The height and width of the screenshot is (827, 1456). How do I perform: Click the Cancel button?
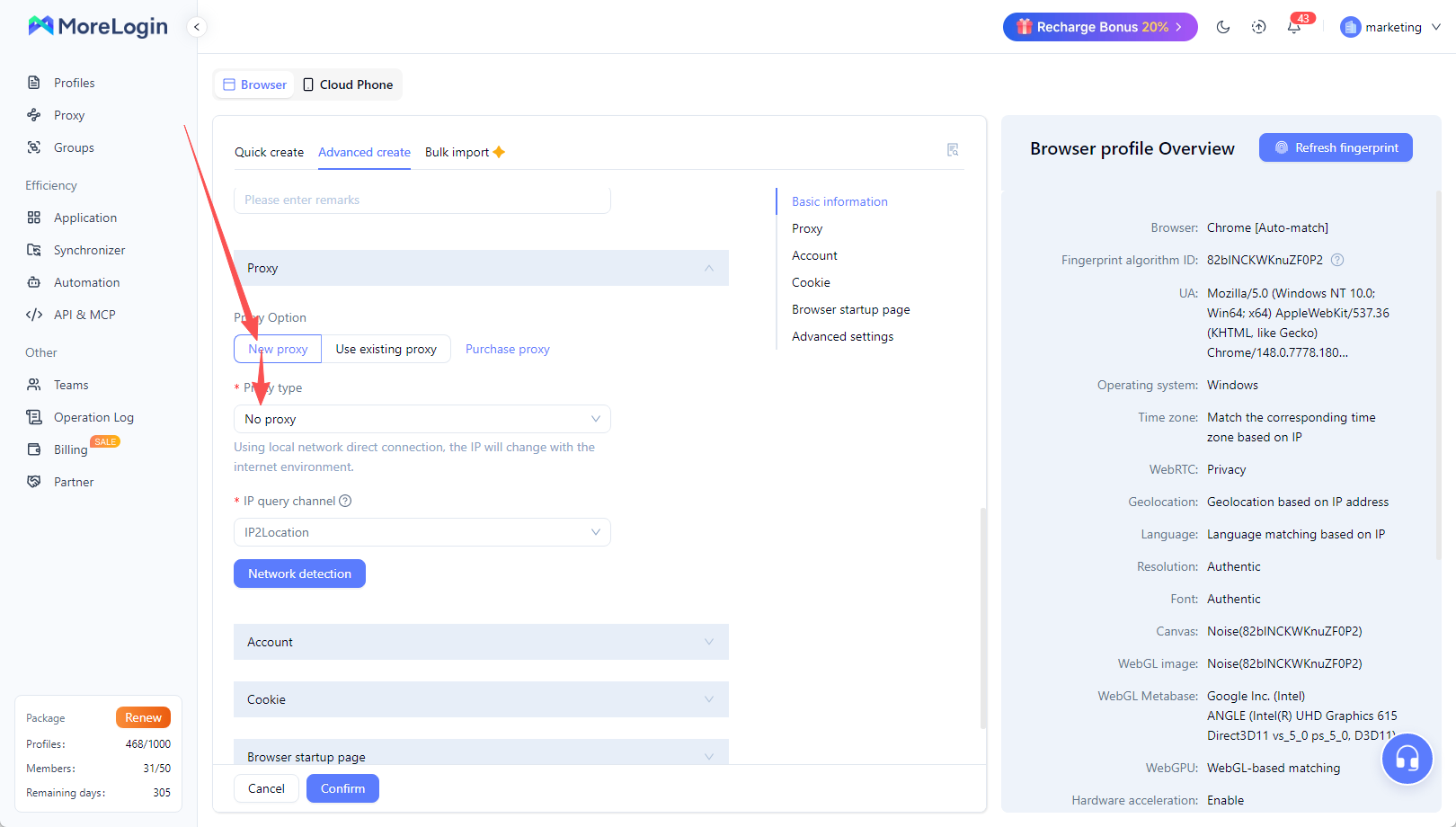pyautogui.click(x=266, y=788)
